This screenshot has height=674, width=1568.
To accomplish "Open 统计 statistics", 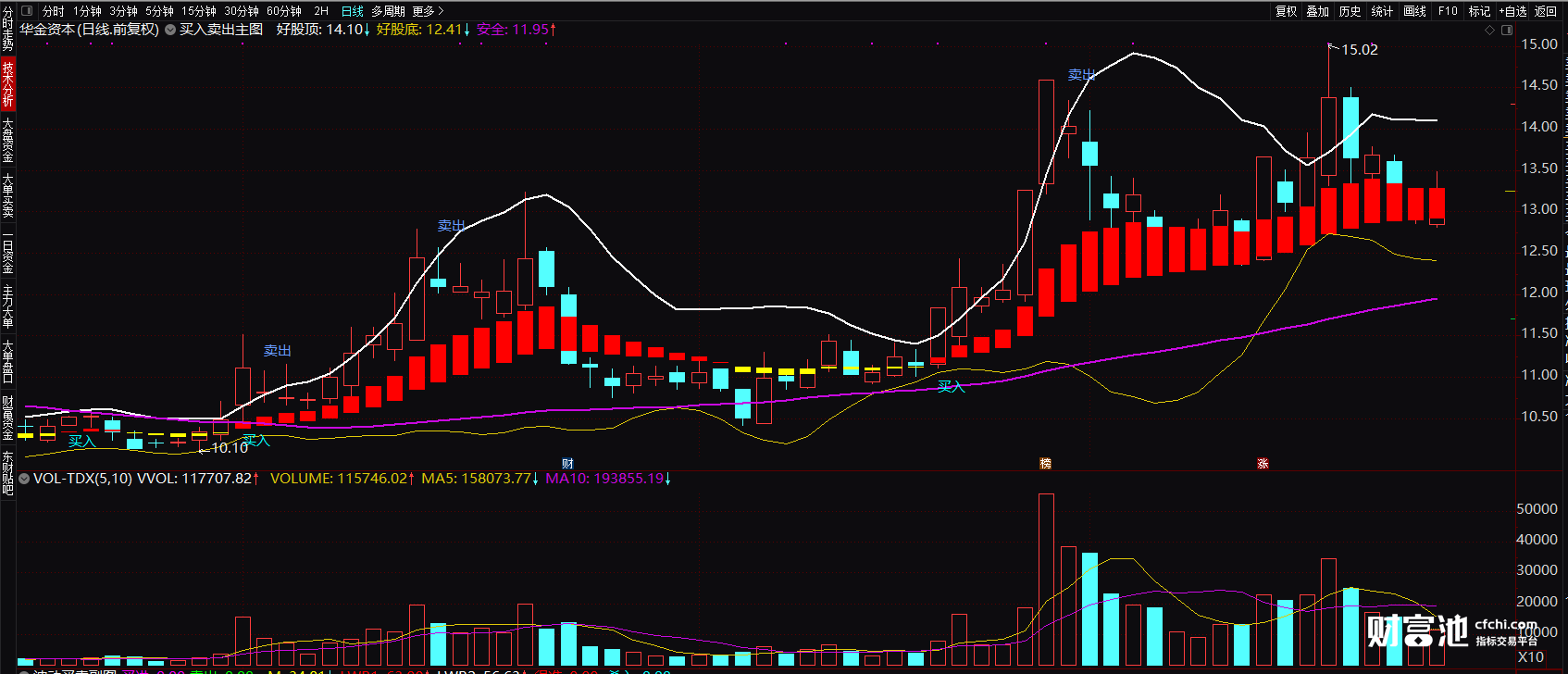I will click(1382, 11).
